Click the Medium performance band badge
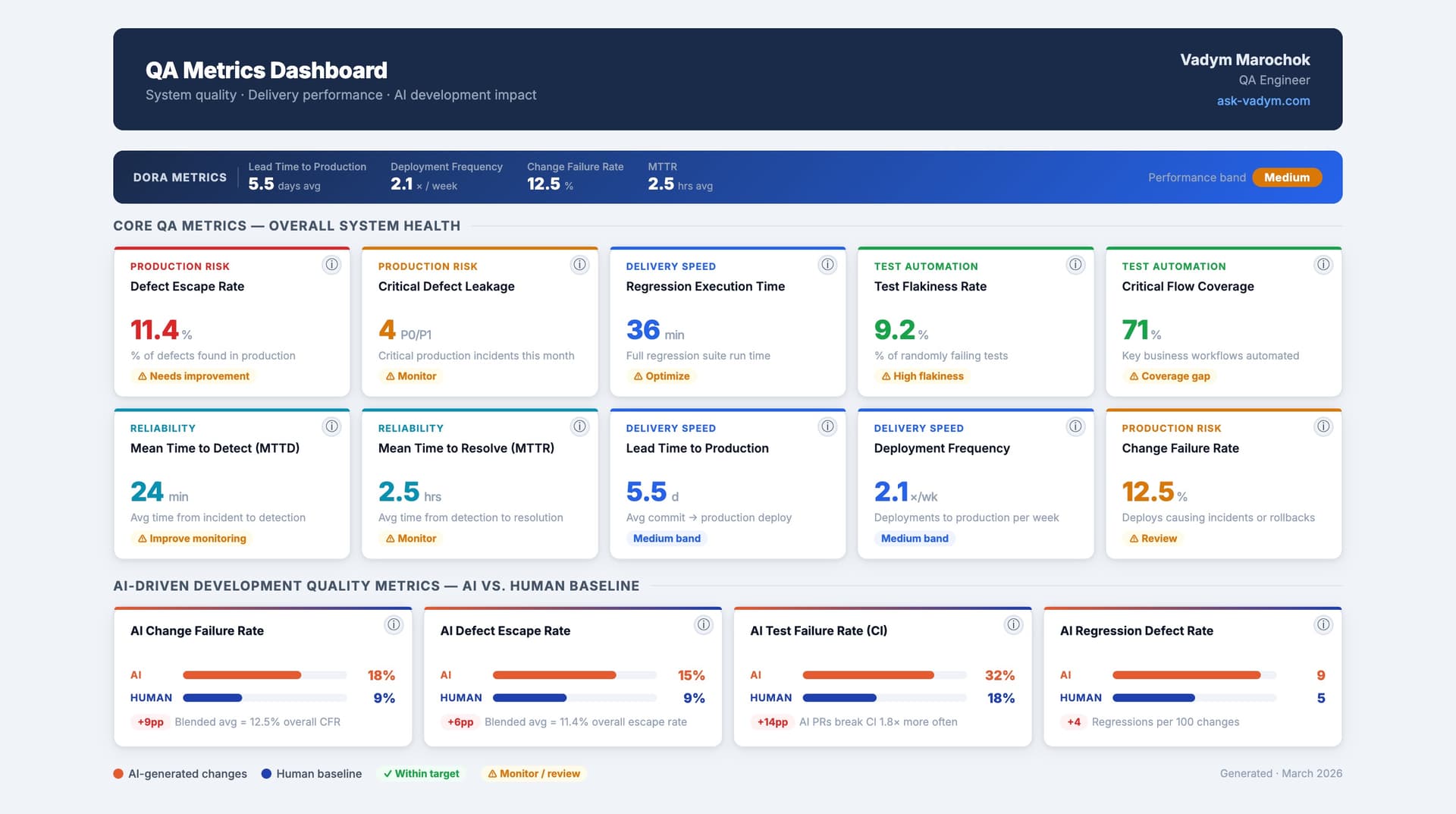This screenshot has height=814, width=1456. point(1287,177)
